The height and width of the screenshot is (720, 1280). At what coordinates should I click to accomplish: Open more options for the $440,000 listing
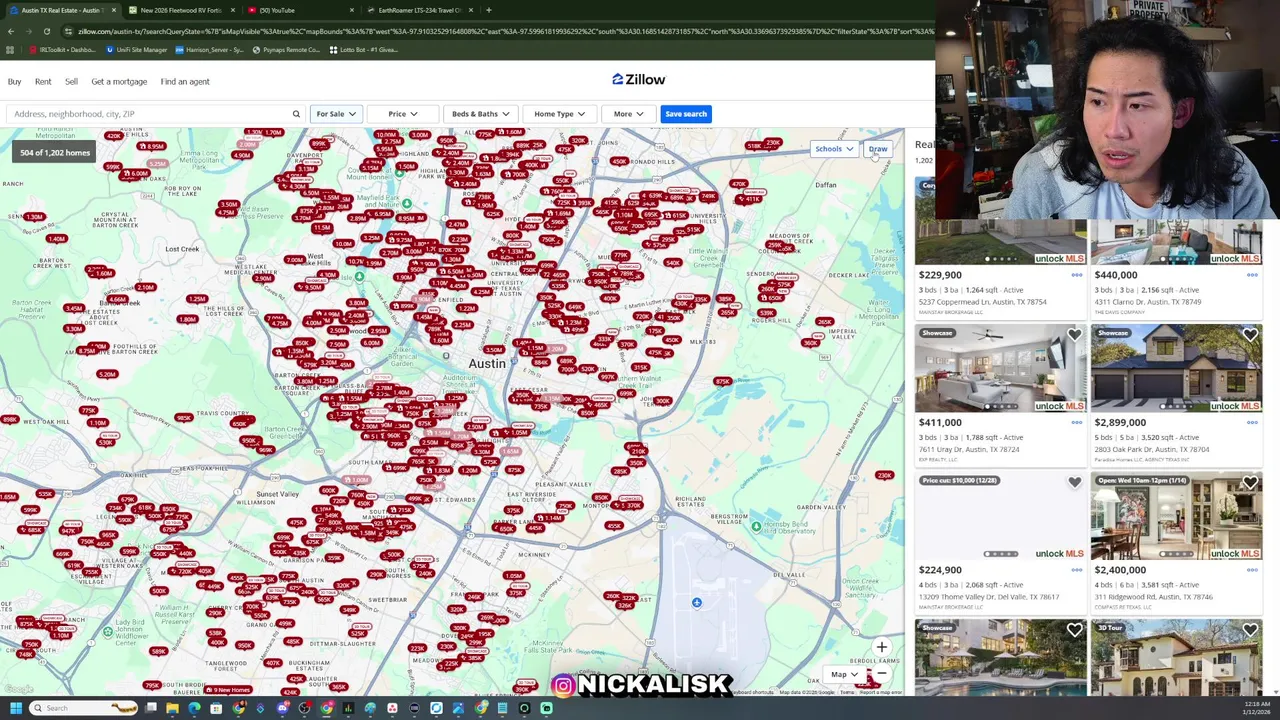point(1252,275)
